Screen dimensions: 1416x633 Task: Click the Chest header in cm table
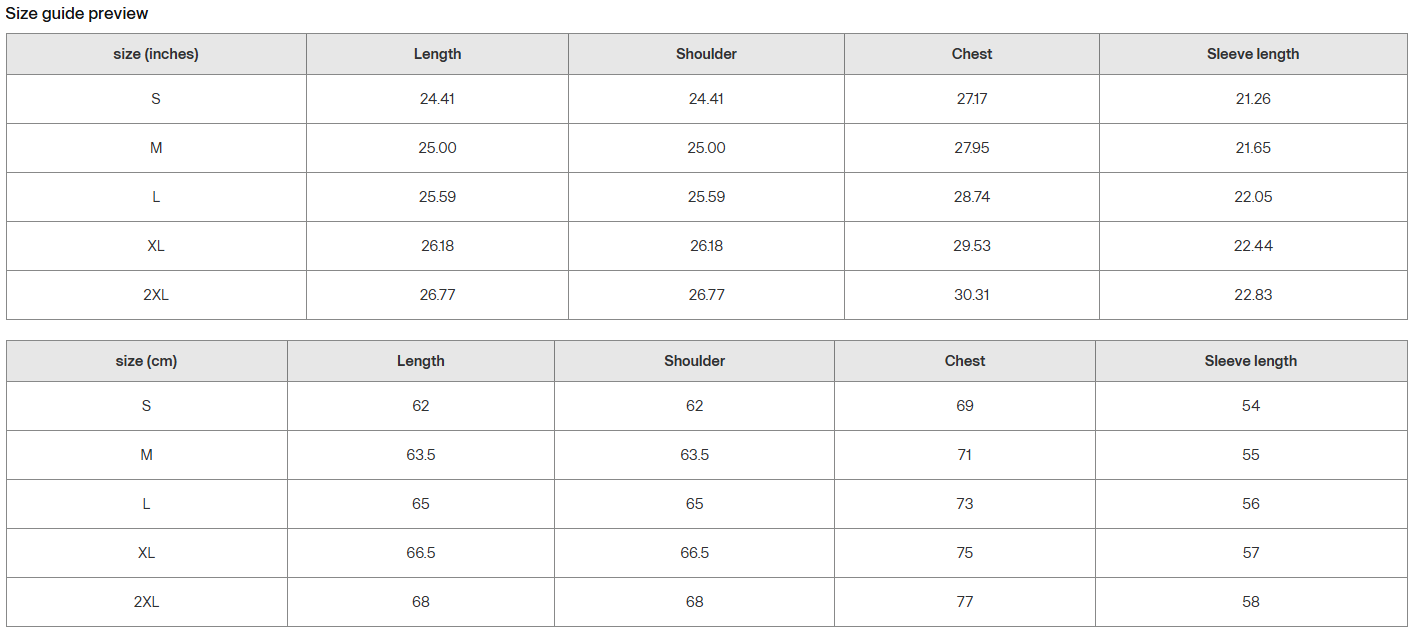(965, 361)
